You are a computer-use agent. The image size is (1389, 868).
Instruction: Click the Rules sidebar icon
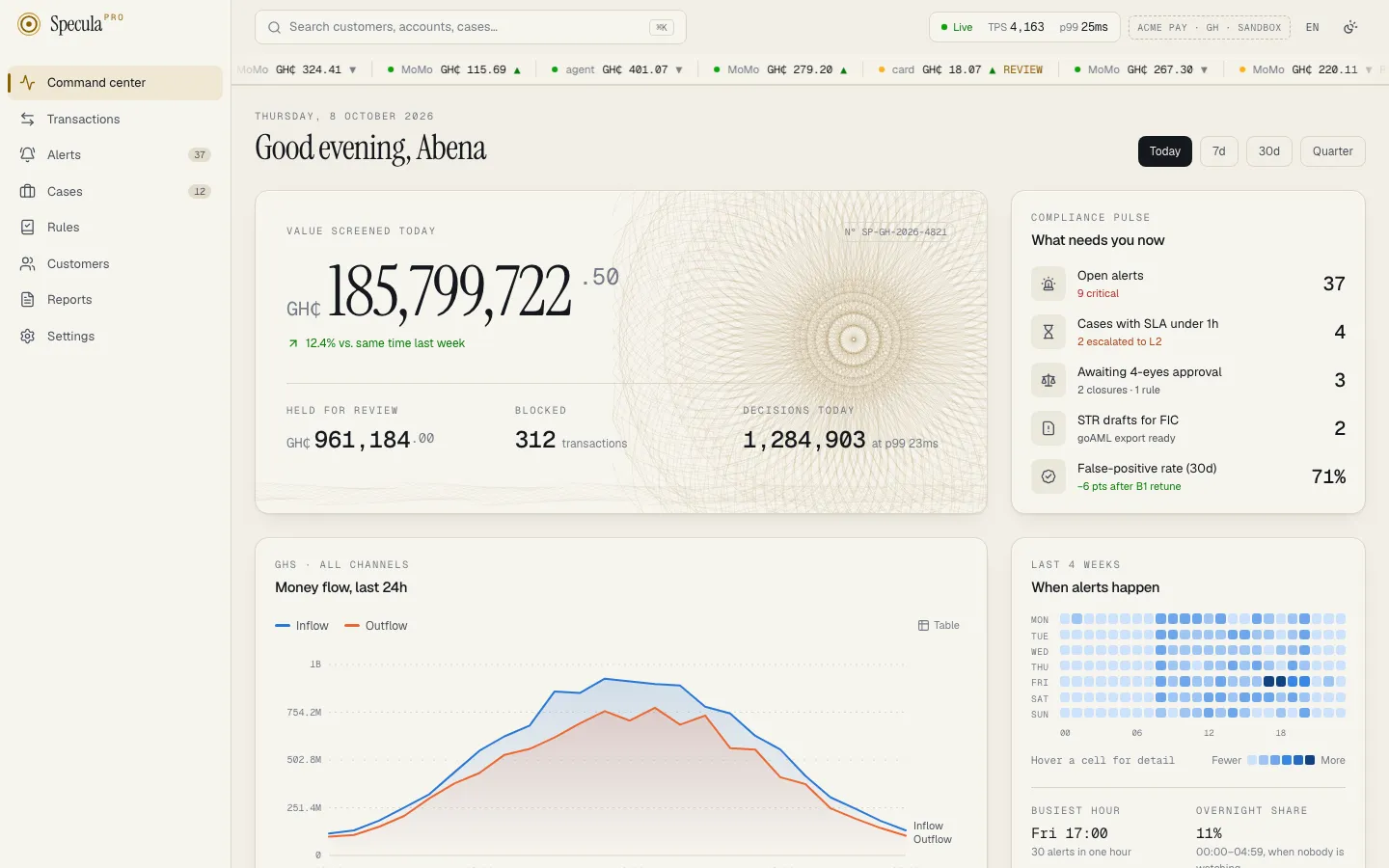[28, 228]
